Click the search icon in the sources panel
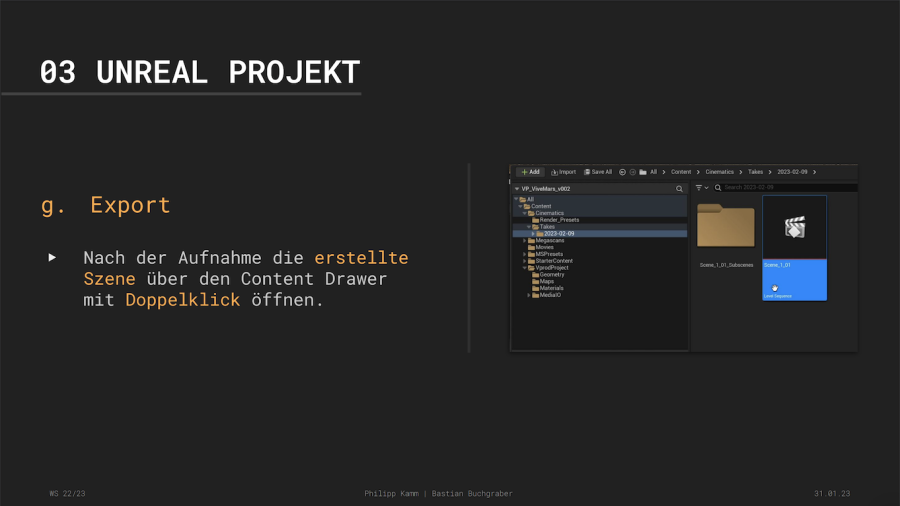This screenshot has height=506, width=900. [x=679, y=188]
